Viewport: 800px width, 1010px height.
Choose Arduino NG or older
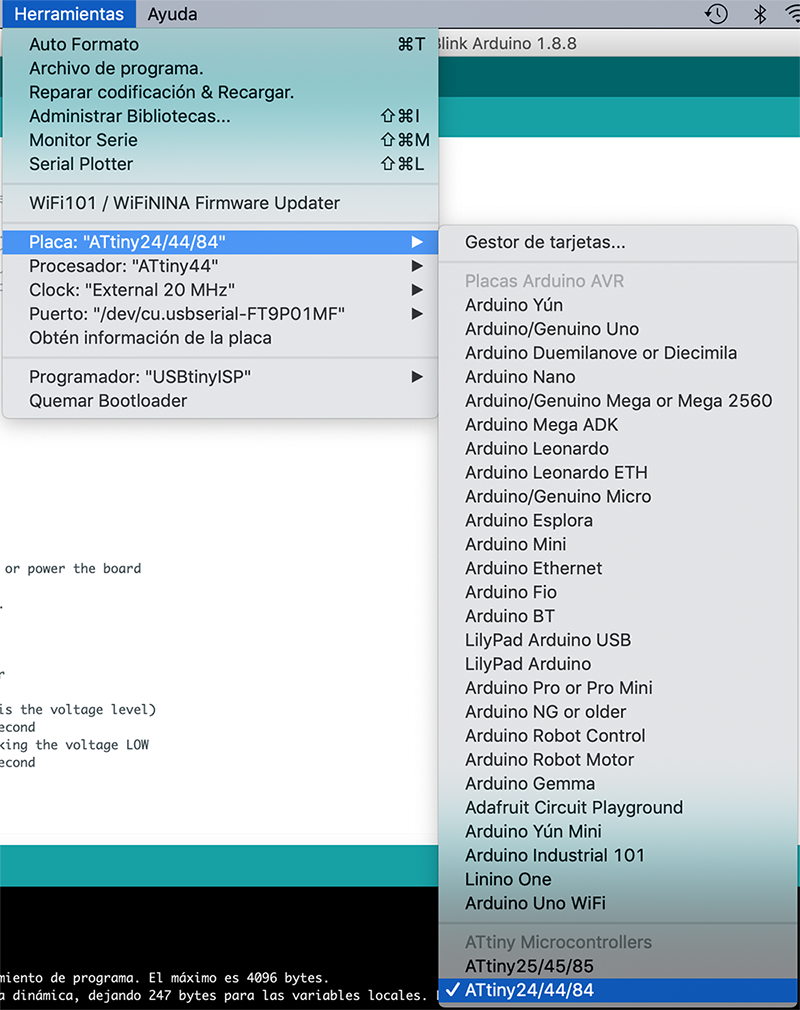[618, 712]
